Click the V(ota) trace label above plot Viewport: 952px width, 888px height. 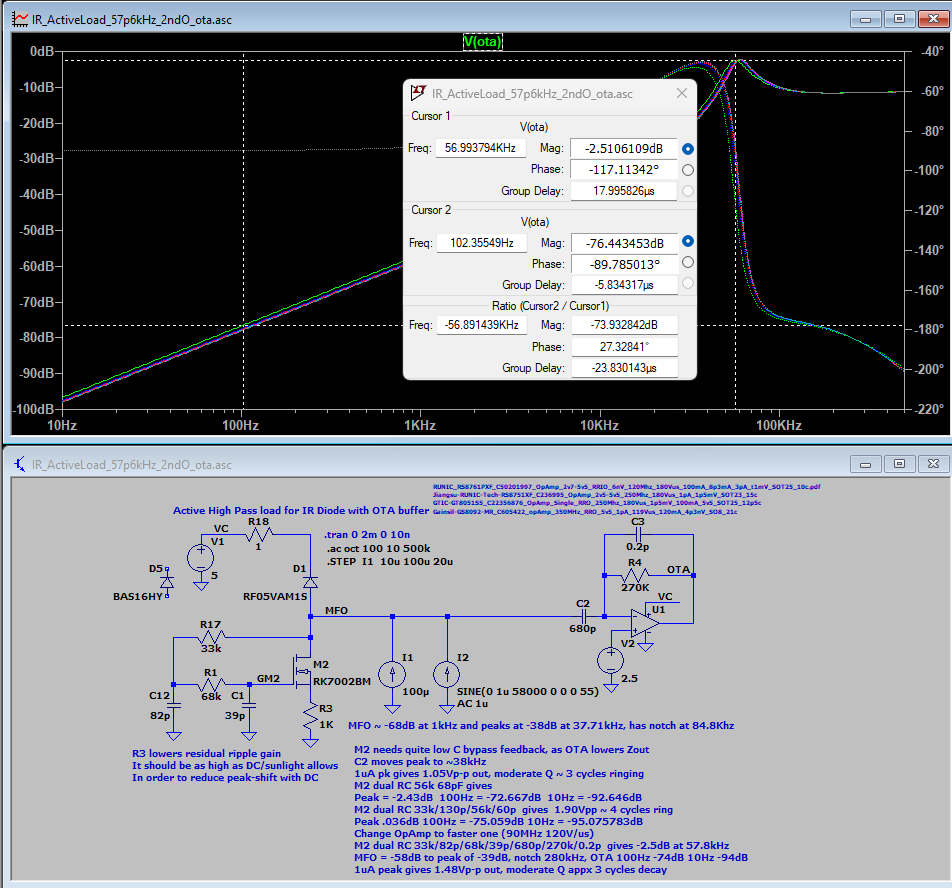[x=482, y=42]
